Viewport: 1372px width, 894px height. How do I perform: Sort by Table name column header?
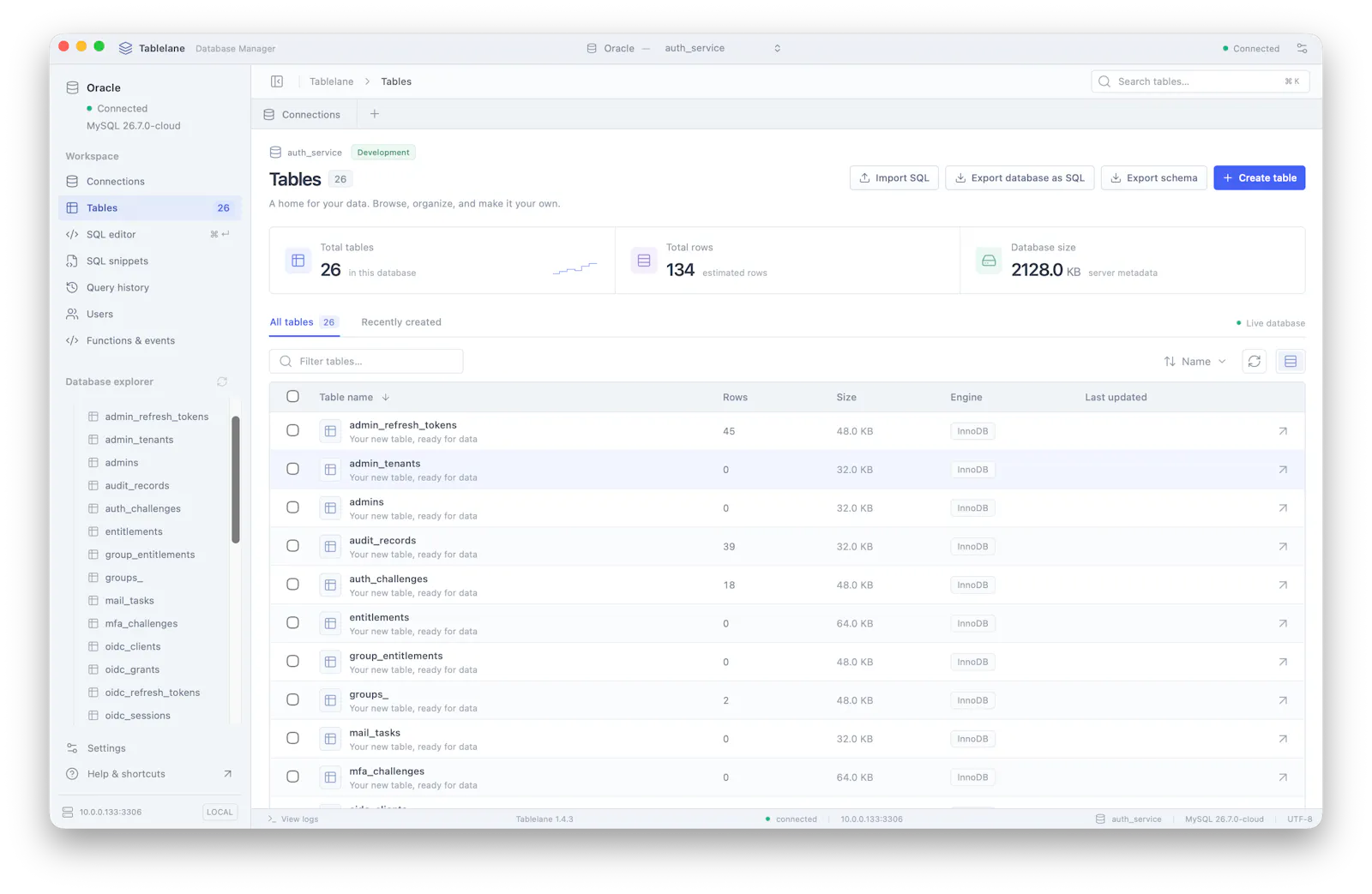(x=354, y=398)
